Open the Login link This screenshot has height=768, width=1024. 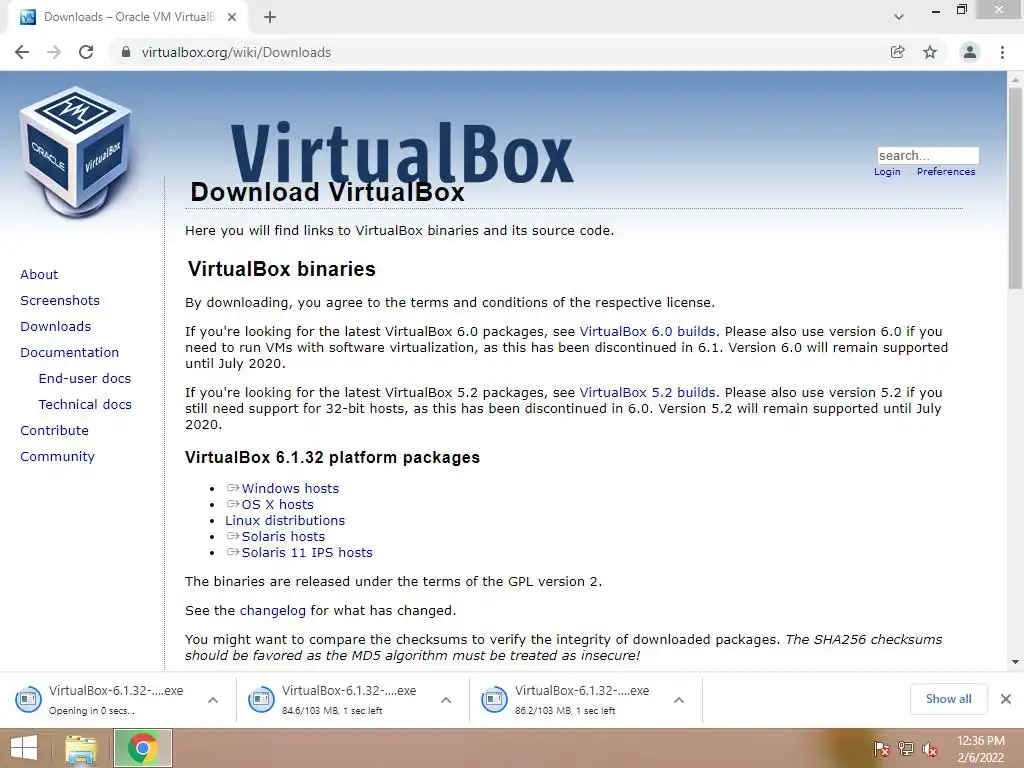click(x=887, y=172)
